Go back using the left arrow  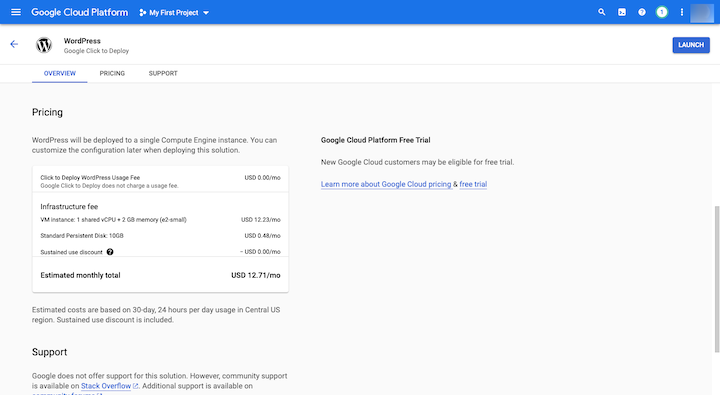14,44
